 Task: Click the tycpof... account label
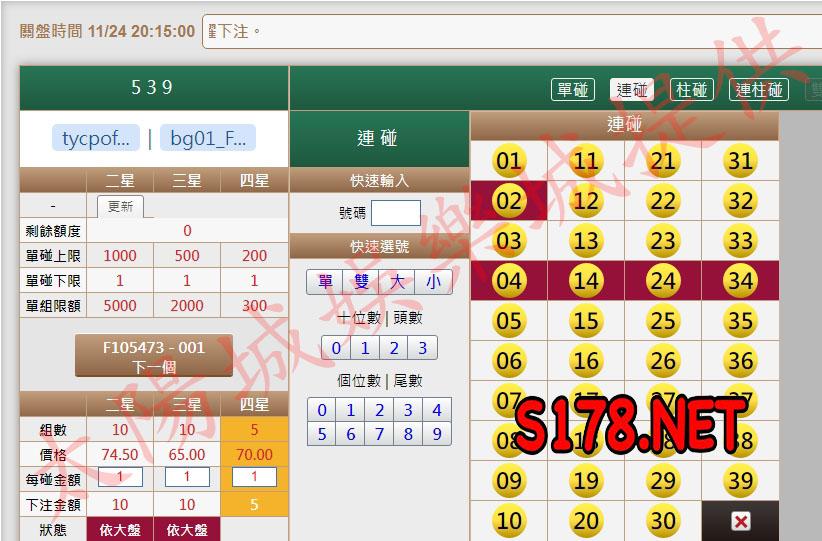pyautogui.click(x=95, y=138)
